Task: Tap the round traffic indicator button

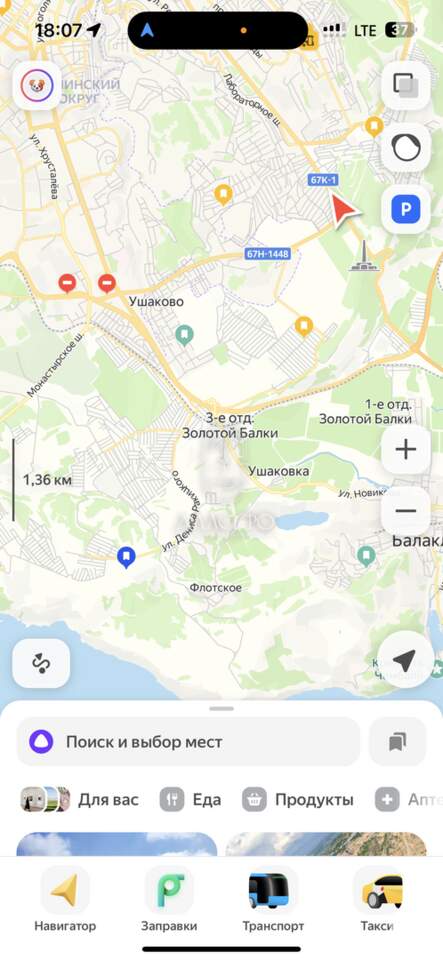Action: coord(405,148)
